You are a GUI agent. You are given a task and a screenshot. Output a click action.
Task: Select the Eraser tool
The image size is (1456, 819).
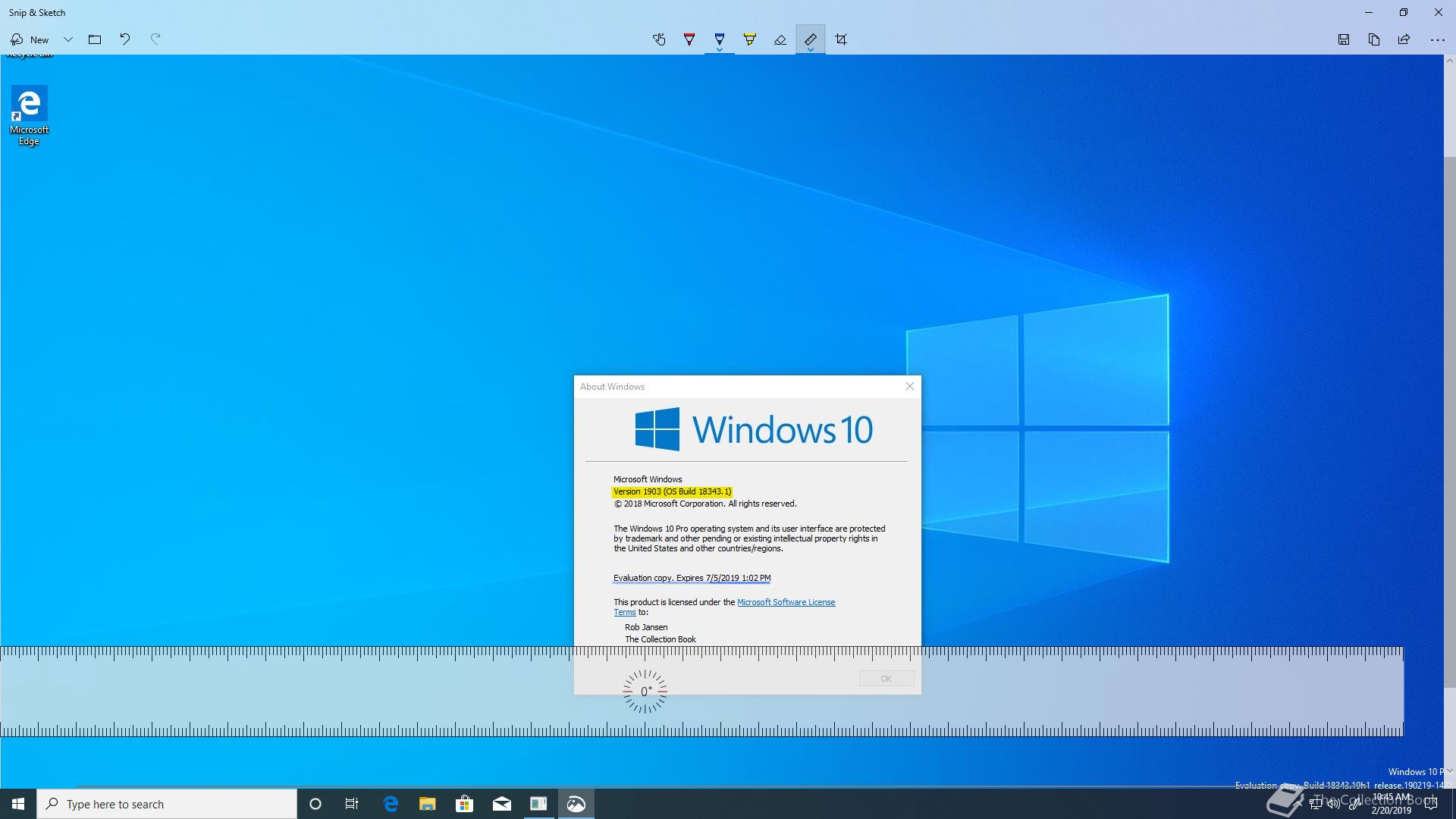780,39
